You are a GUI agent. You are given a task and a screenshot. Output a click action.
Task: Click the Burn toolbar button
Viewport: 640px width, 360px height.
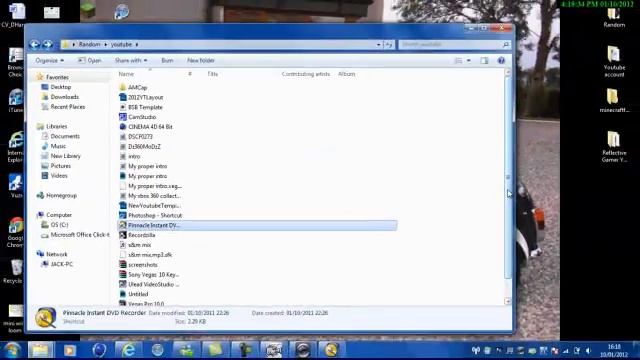[x=167, y=60]
